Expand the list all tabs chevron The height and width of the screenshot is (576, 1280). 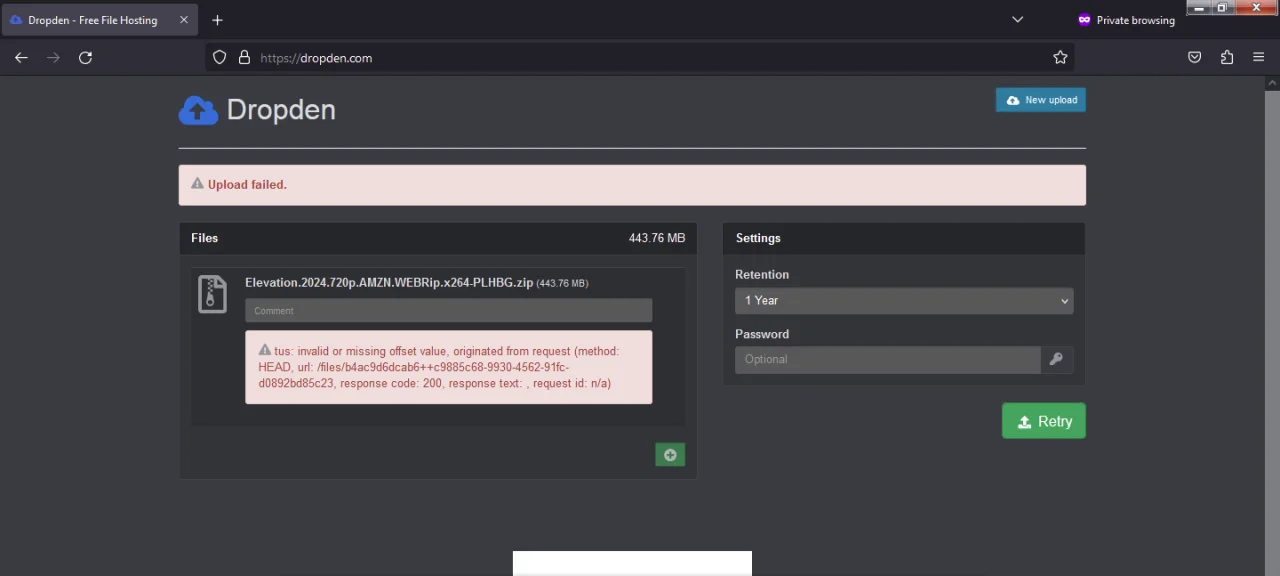pos(1017,20)
